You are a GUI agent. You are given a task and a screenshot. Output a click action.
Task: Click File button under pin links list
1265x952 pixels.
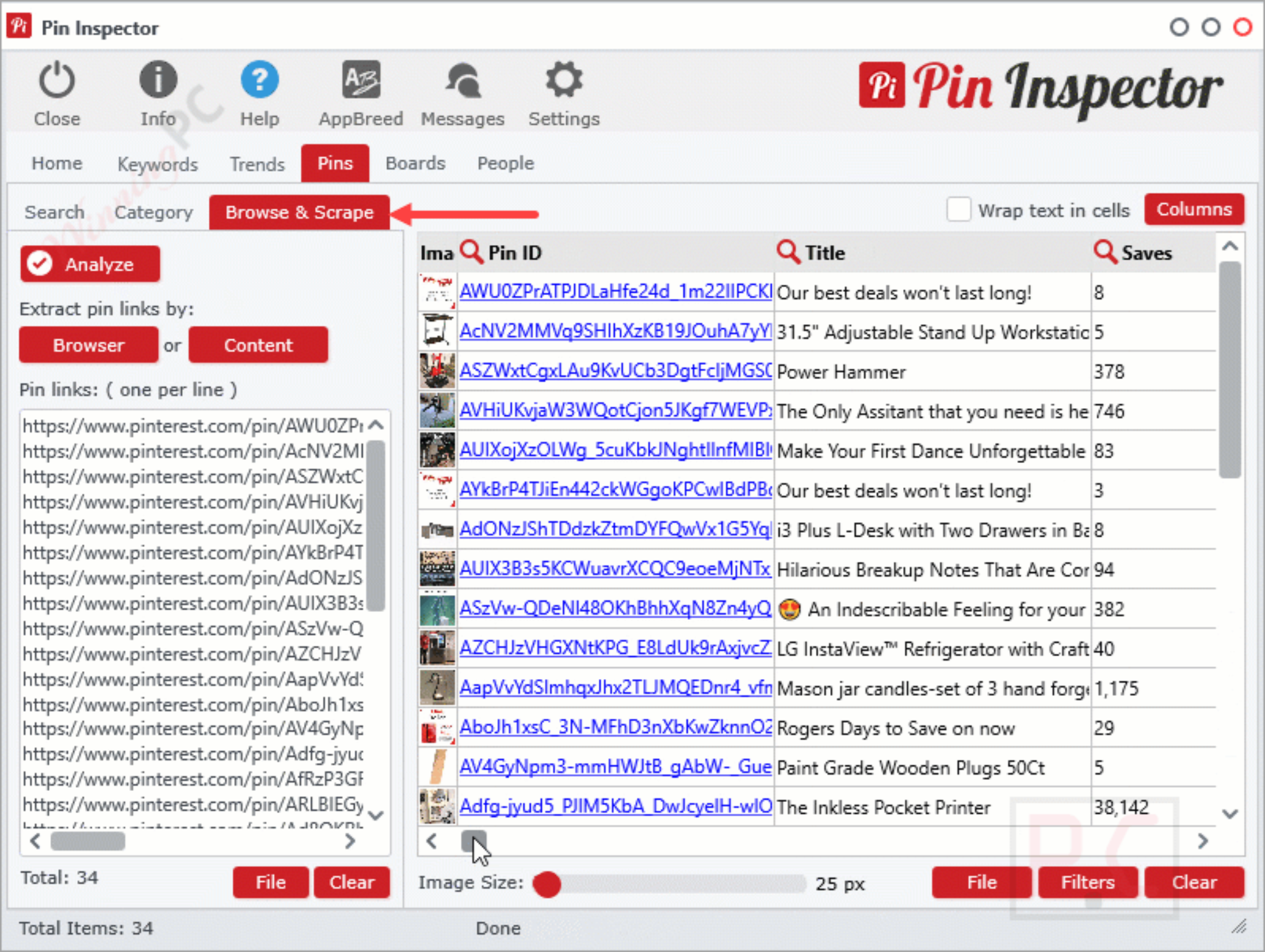pos(271,882)
